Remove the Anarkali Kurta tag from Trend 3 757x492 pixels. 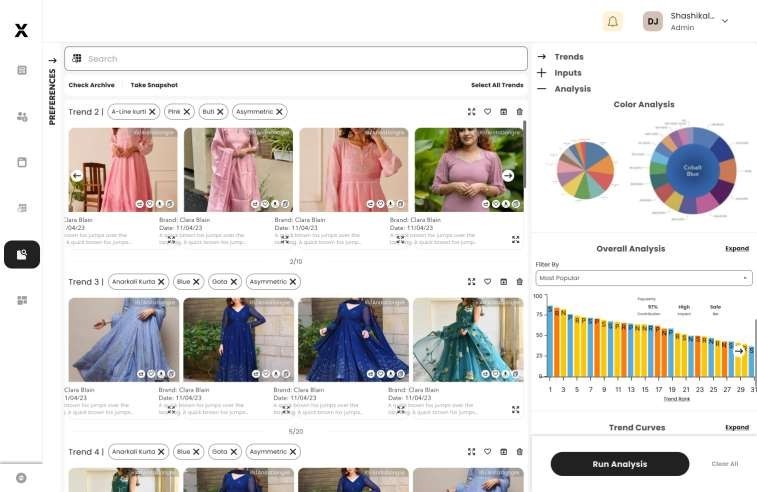coord(161,281)
